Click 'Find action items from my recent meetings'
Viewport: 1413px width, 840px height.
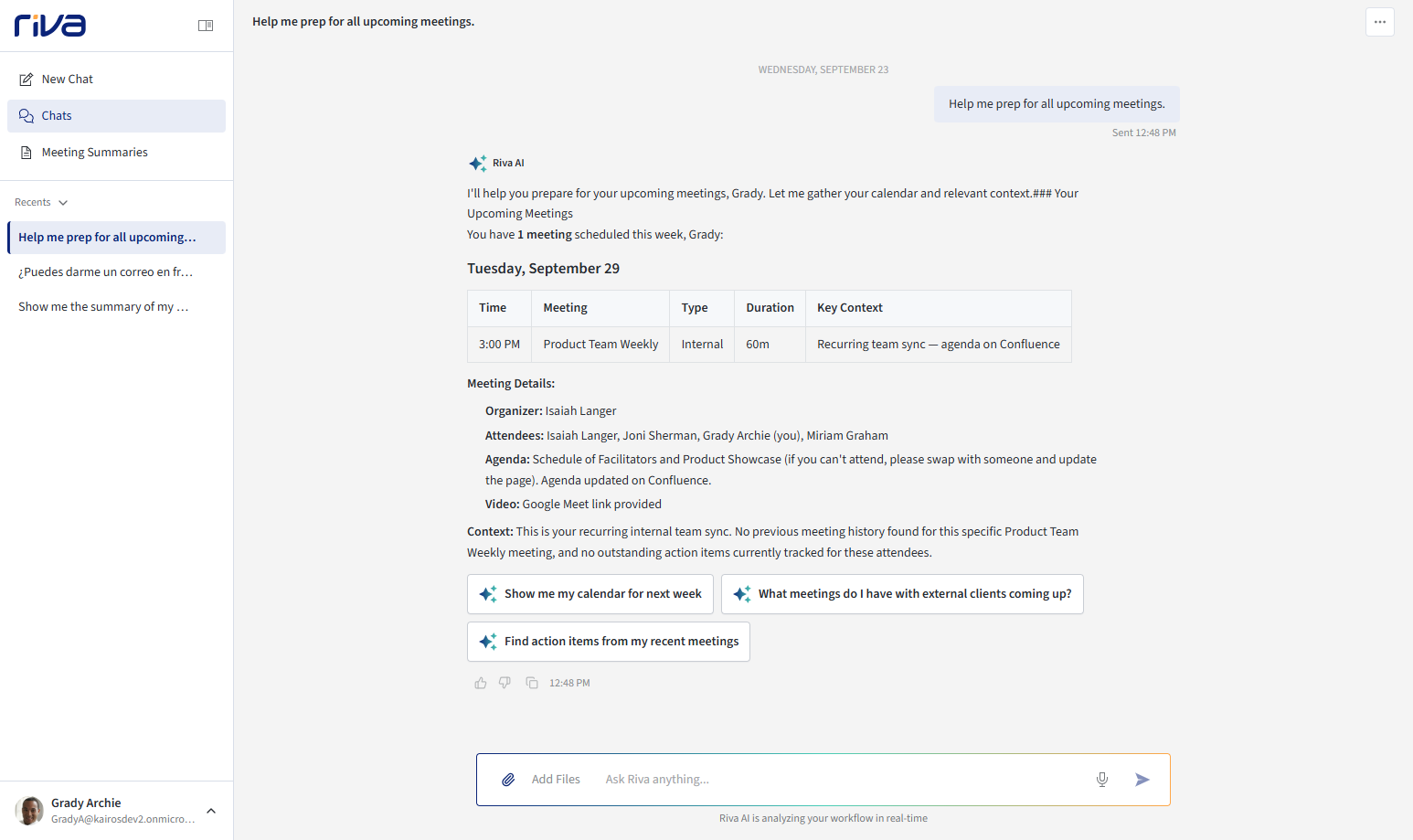click(x=609, y=642)
